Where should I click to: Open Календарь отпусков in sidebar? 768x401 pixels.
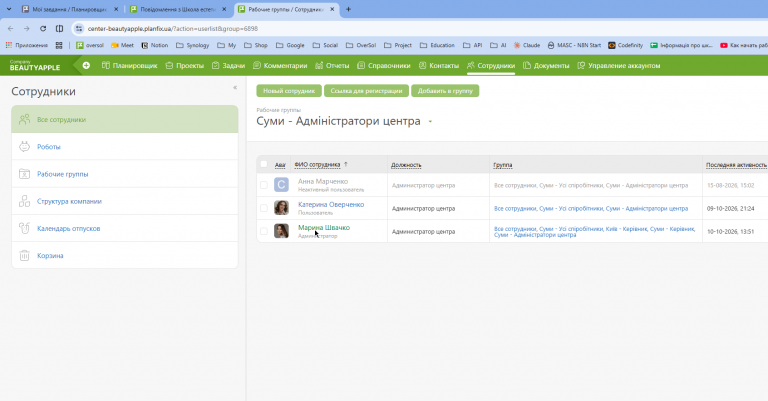point(125,228)
